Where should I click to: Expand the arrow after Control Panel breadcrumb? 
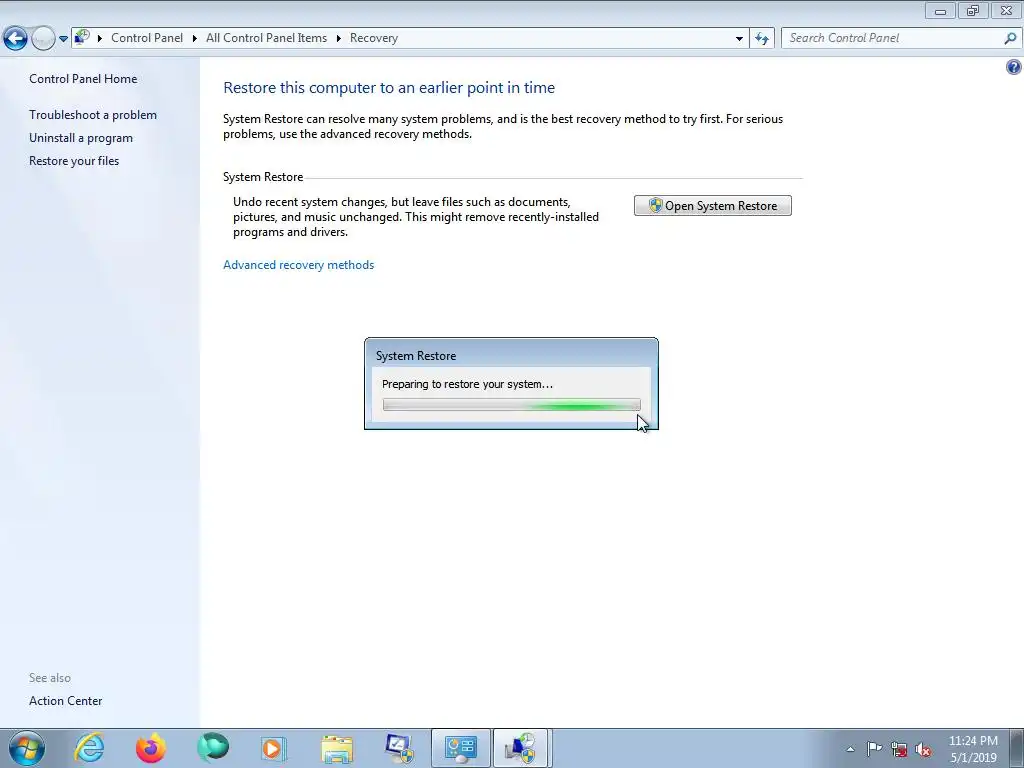point(195,39)
